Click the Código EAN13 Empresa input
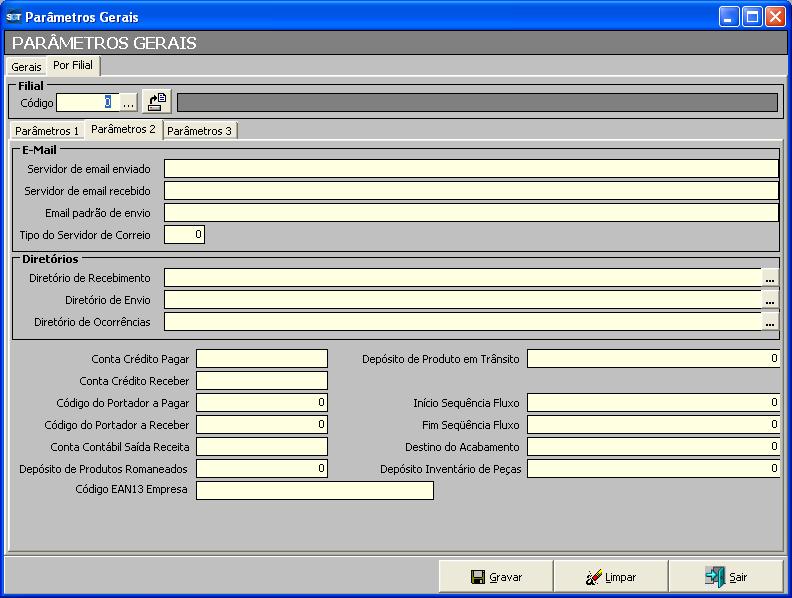 click(314, 490)
